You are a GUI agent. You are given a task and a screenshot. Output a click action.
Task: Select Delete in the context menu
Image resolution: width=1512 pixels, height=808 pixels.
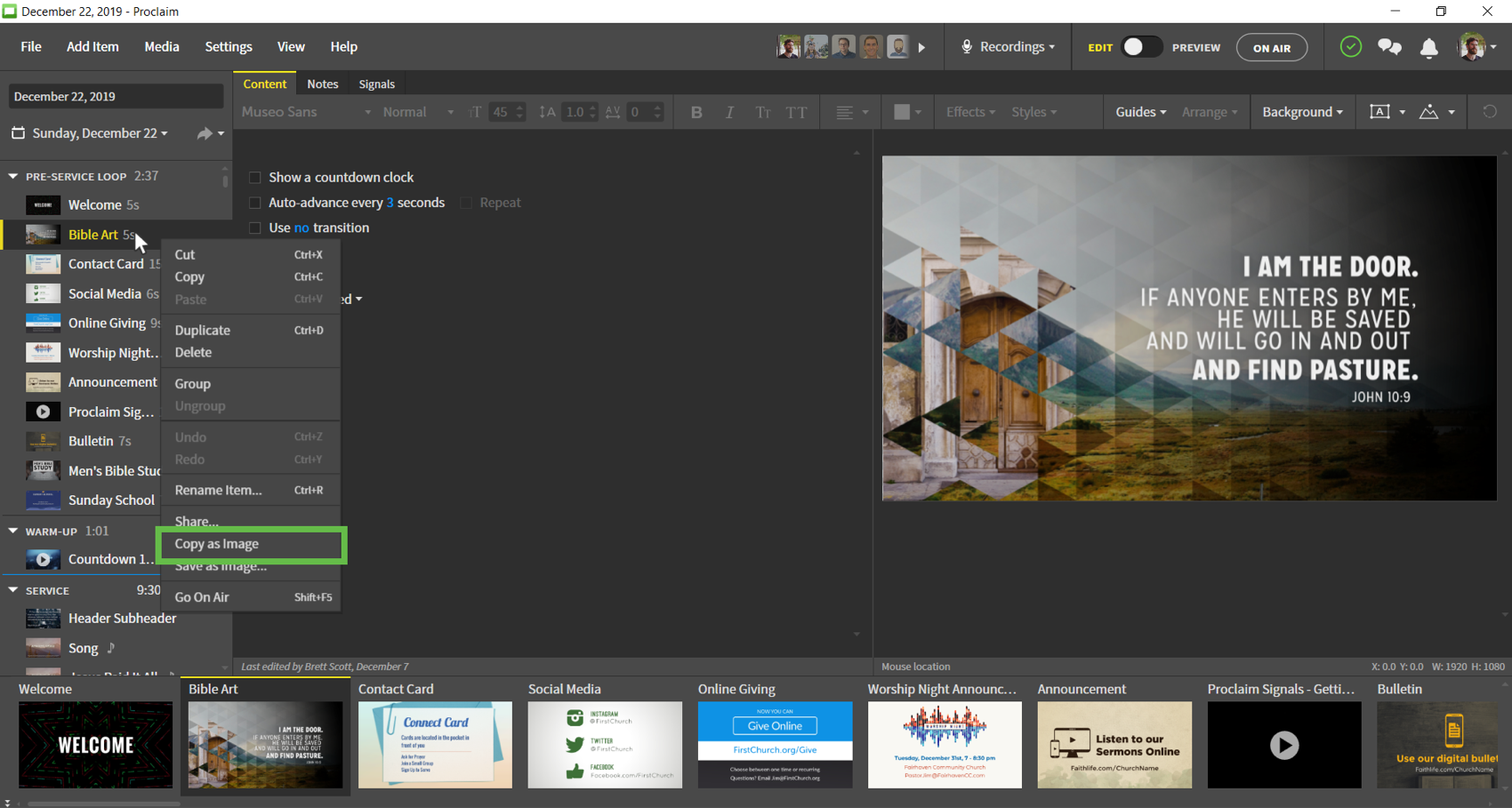click(250, 352)
